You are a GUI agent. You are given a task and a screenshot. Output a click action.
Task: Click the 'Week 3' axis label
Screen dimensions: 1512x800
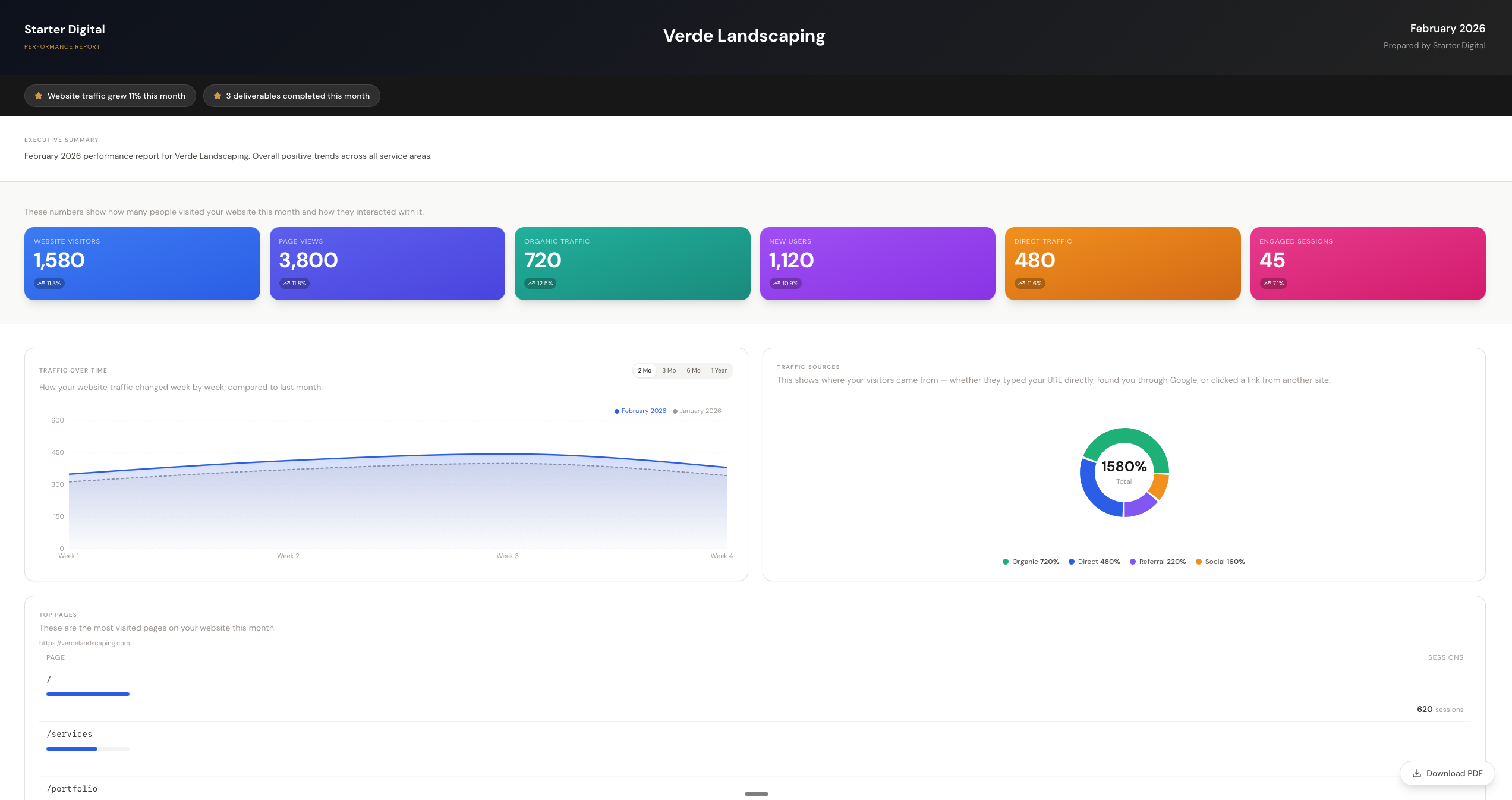pyautogui.click(x=508, y=556)
